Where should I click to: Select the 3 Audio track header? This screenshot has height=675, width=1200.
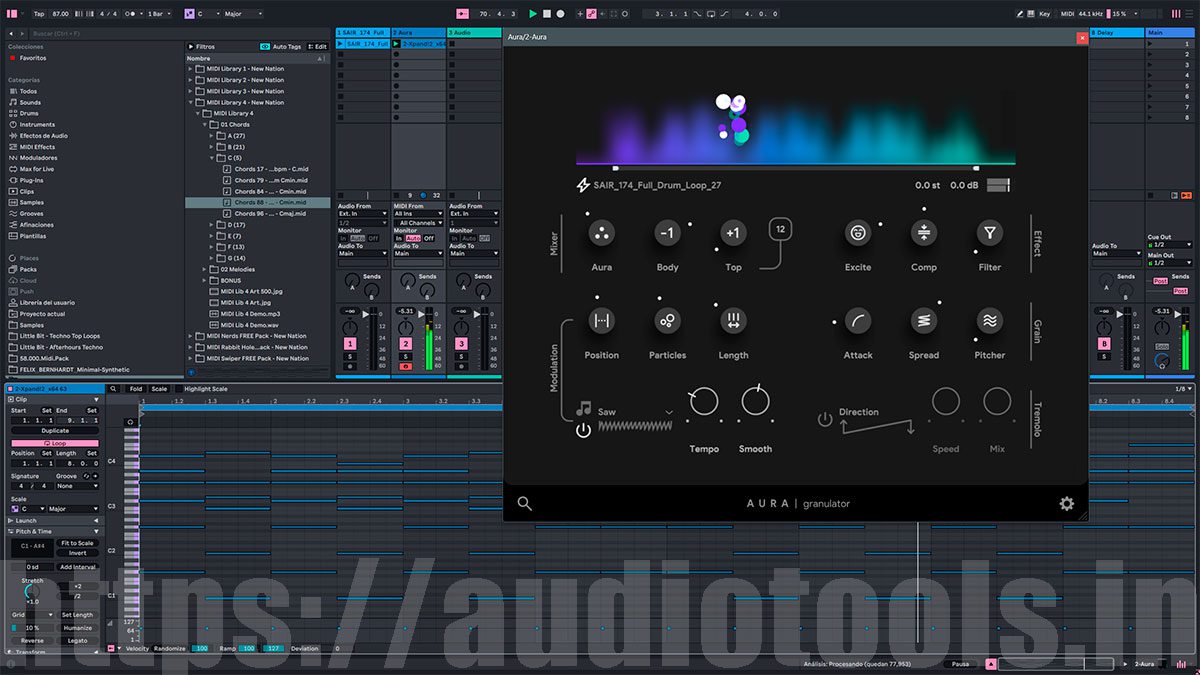point(474,33)
